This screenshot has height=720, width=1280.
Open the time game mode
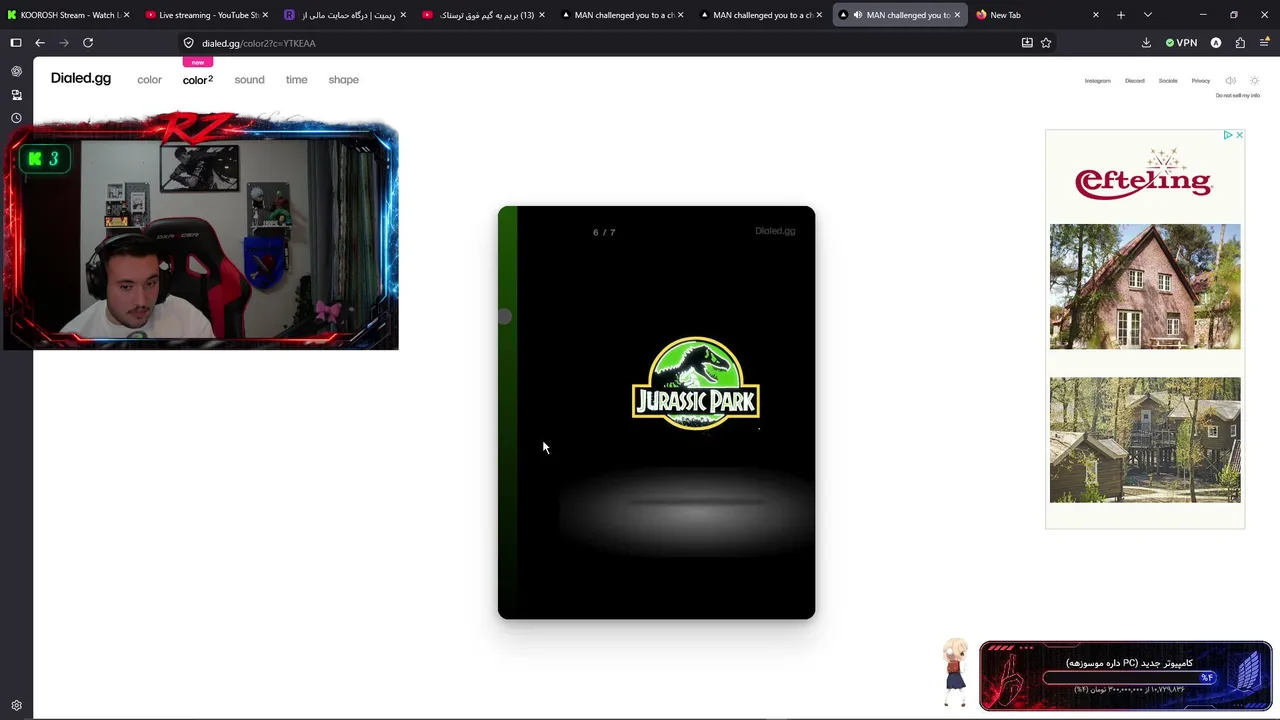coord(296,80)
